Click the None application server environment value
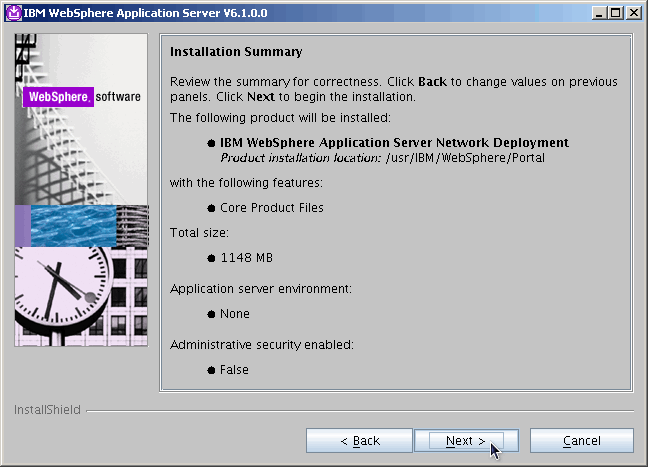This screenshot has height=467, width=648. pos(234,314)
